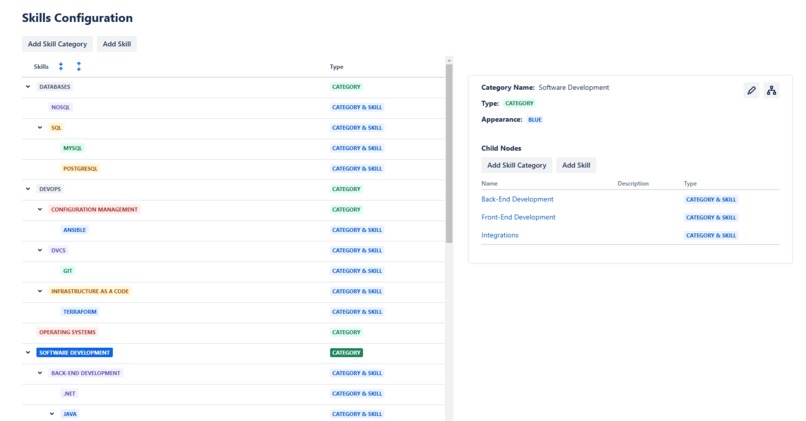
Task: Click the CATEGORY type badge in details panel
Action: click(x=519, y=103)
